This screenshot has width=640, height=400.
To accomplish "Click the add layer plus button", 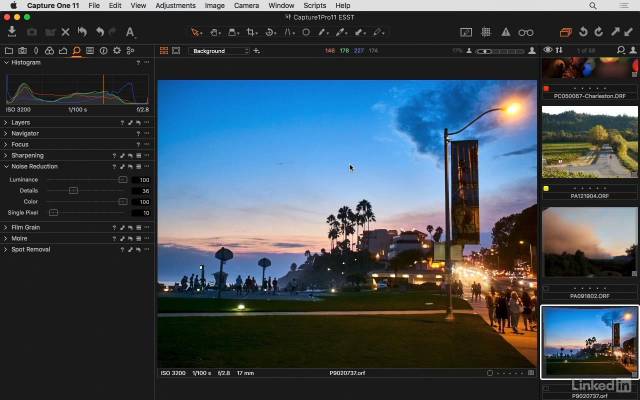I will pos(257,50).
